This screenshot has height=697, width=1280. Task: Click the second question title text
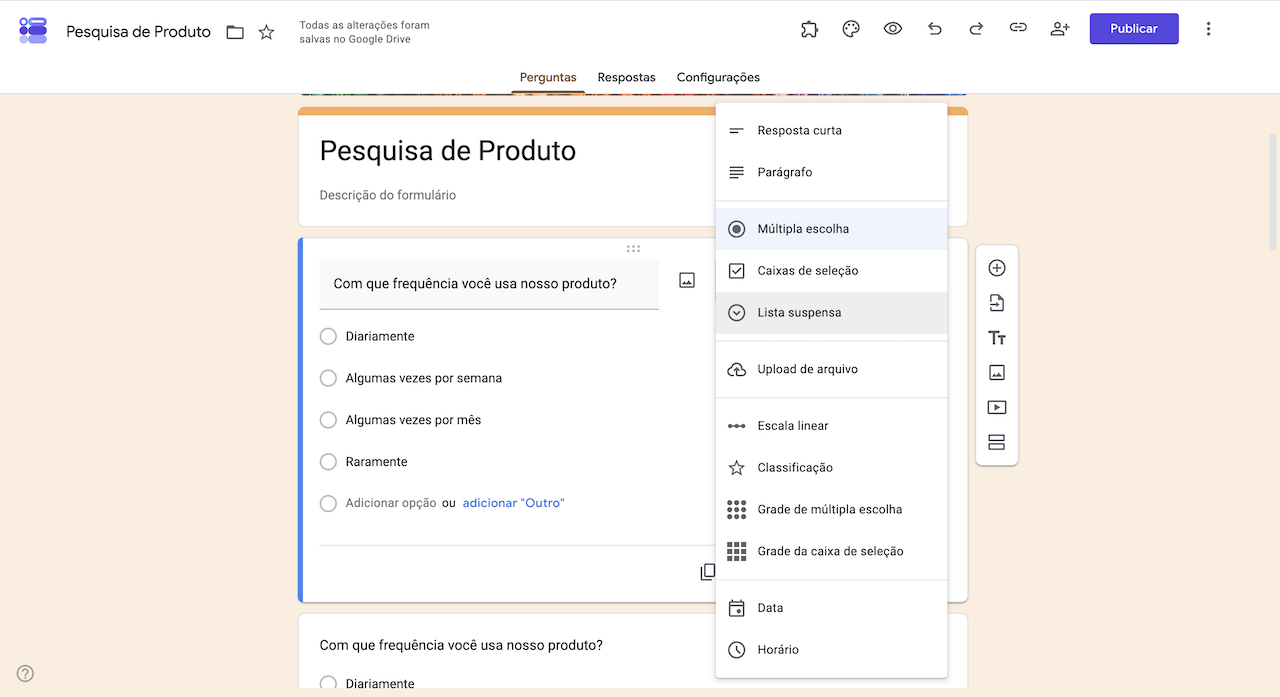[x=461, y=645]
